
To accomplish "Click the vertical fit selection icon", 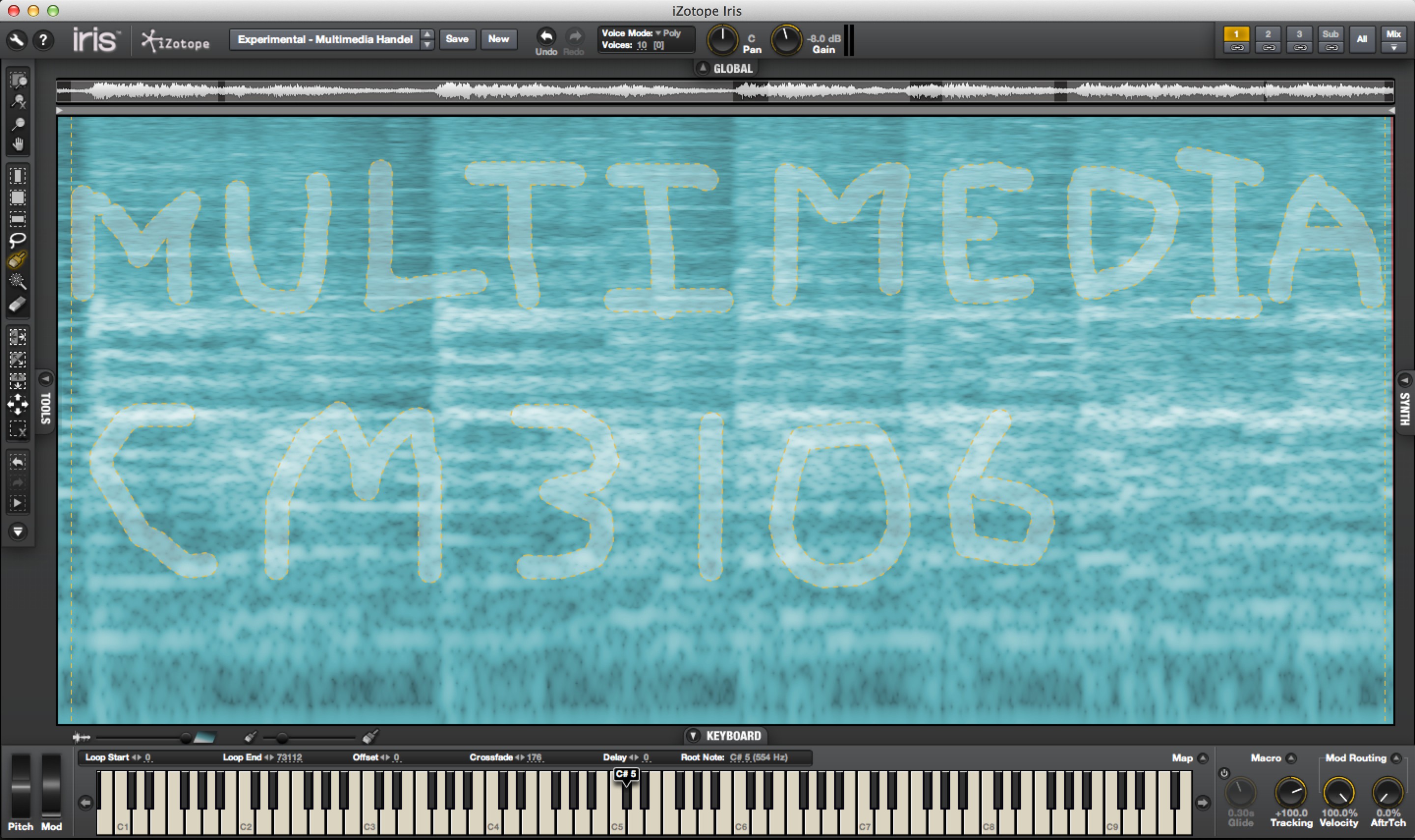I will click(18, 381).
